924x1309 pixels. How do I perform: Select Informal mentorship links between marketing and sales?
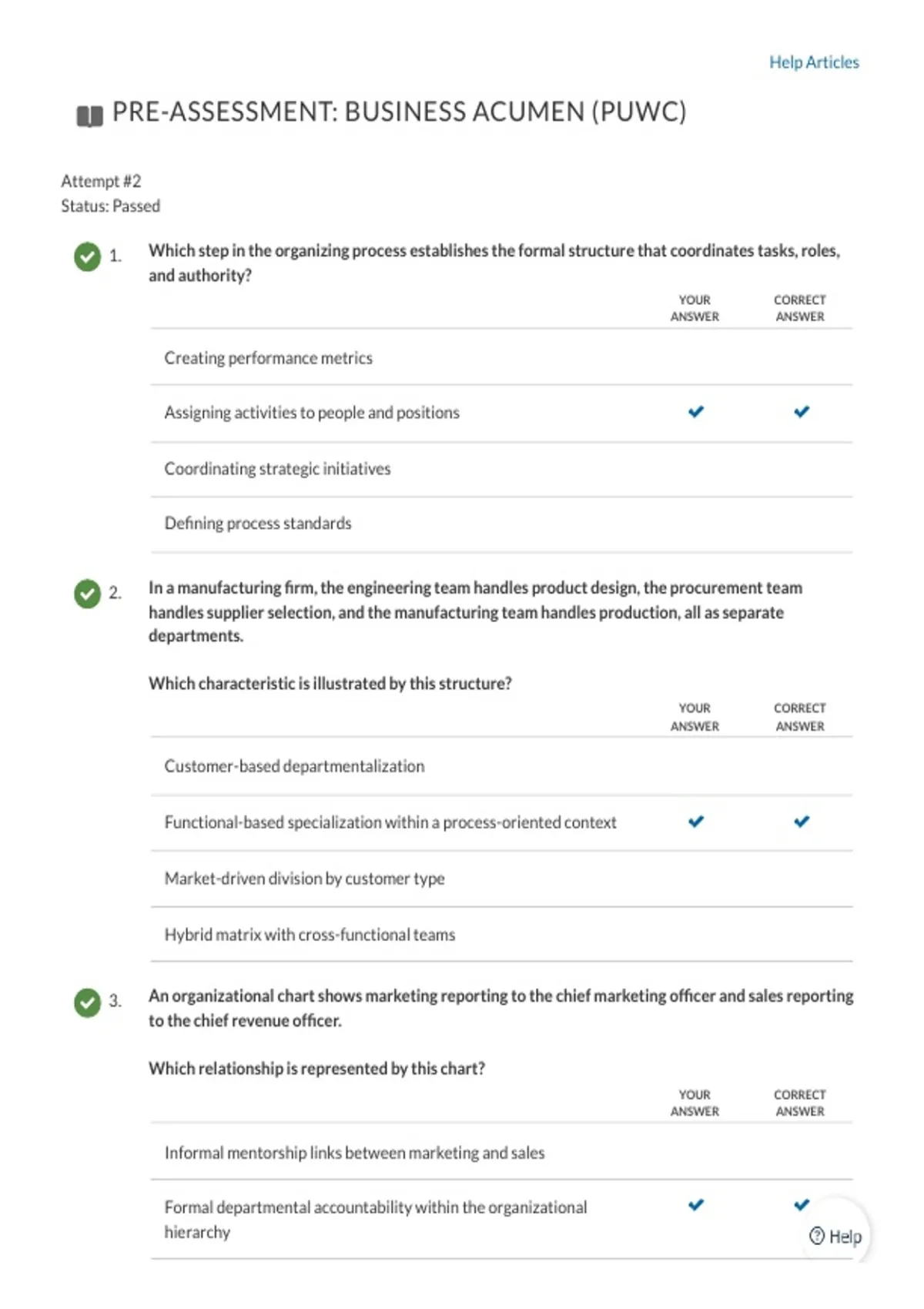(x=501, y=1153)
